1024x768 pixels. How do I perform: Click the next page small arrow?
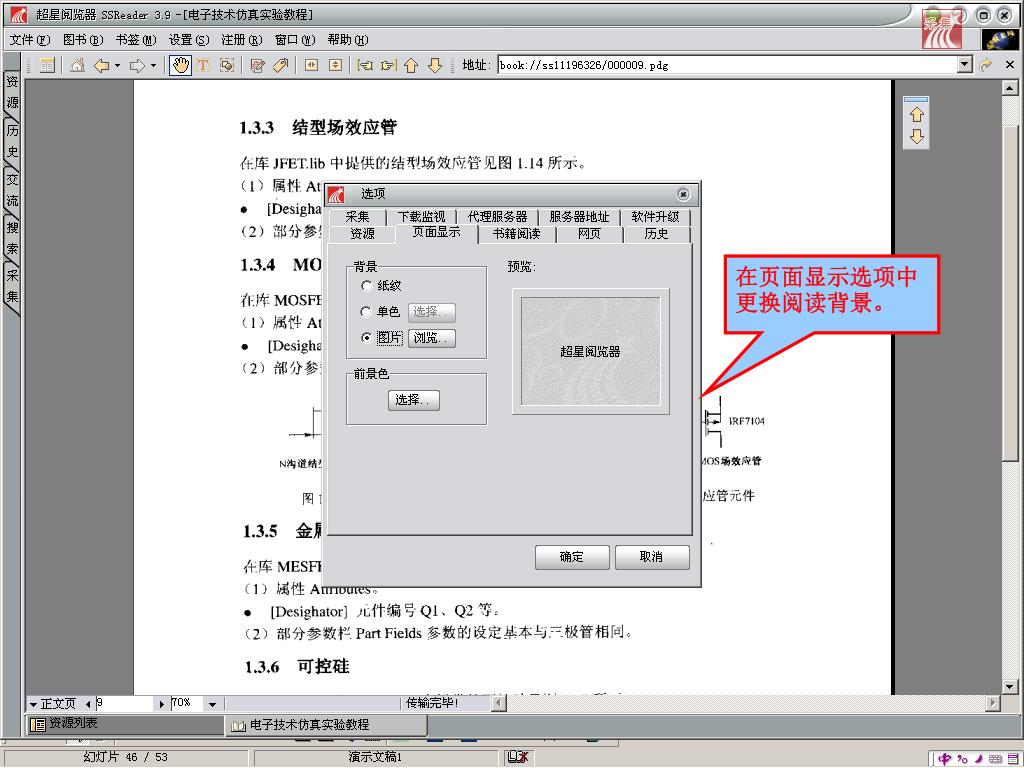tap(161, 705)
